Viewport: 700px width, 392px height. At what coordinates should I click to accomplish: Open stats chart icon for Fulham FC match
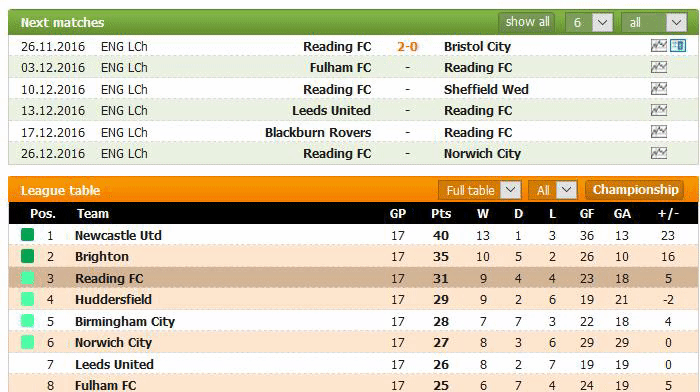click(x=658, y=67)
